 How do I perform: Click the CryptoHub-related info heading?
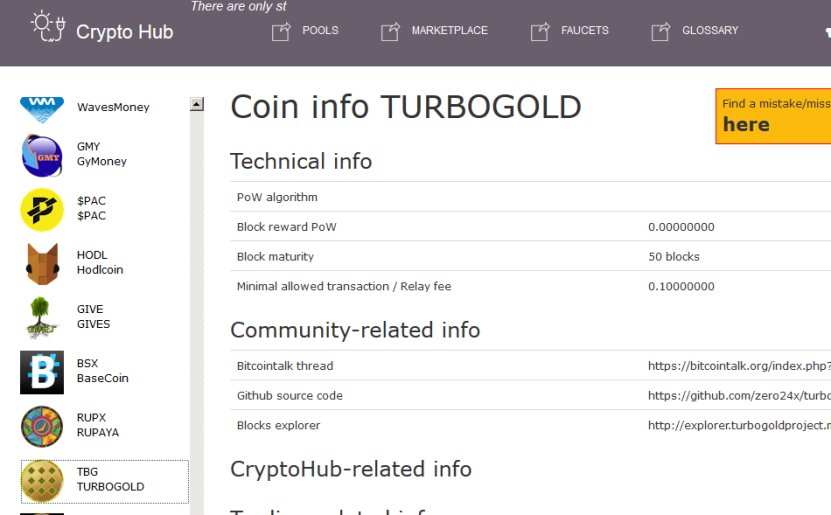click(351, 469)
